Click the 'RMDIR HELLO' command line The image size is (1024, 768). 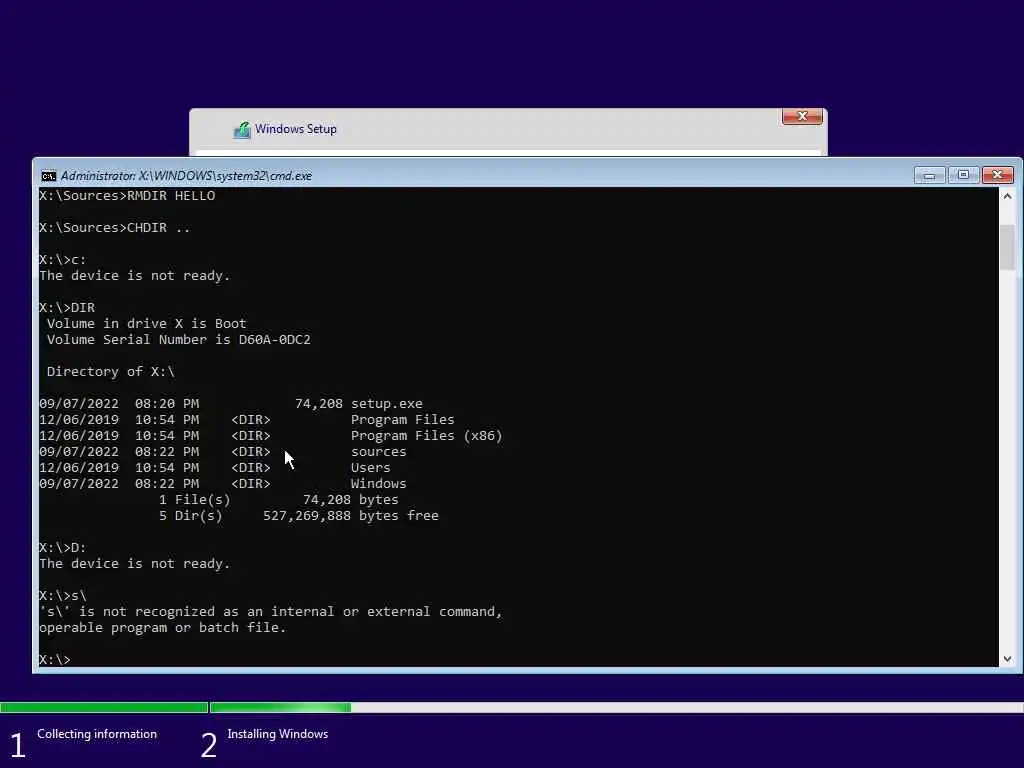(x=127, y=196)
